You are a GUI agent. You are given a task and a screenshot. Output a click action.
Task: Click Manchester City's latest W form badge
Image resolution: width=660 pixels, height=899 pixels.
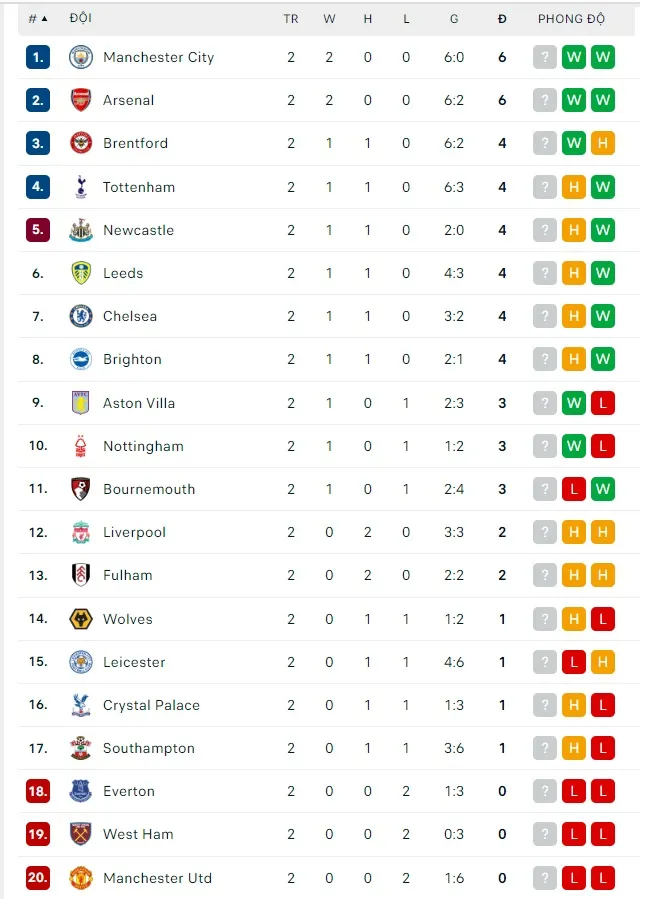pos(603,57)
